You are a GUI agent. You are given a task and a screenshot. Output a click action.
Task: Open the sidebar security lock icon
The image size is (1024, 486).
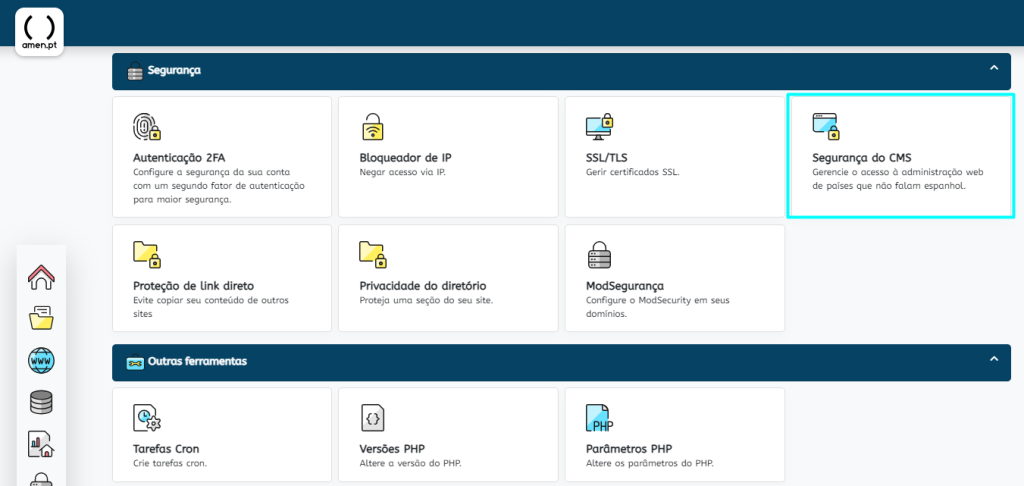click(x=41, y=479)
